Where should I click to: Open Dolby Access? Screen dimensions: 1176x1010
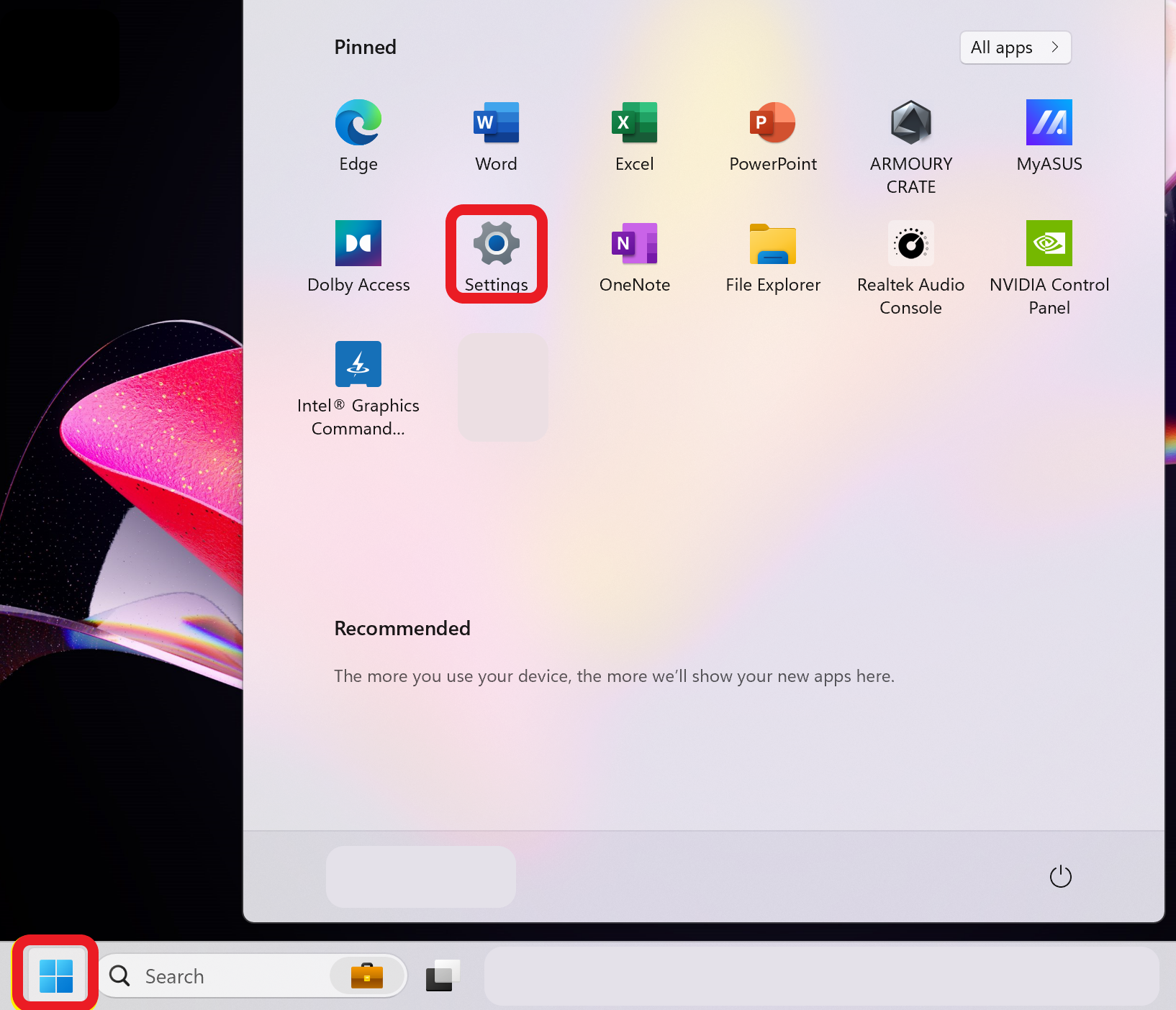point(358,258)
